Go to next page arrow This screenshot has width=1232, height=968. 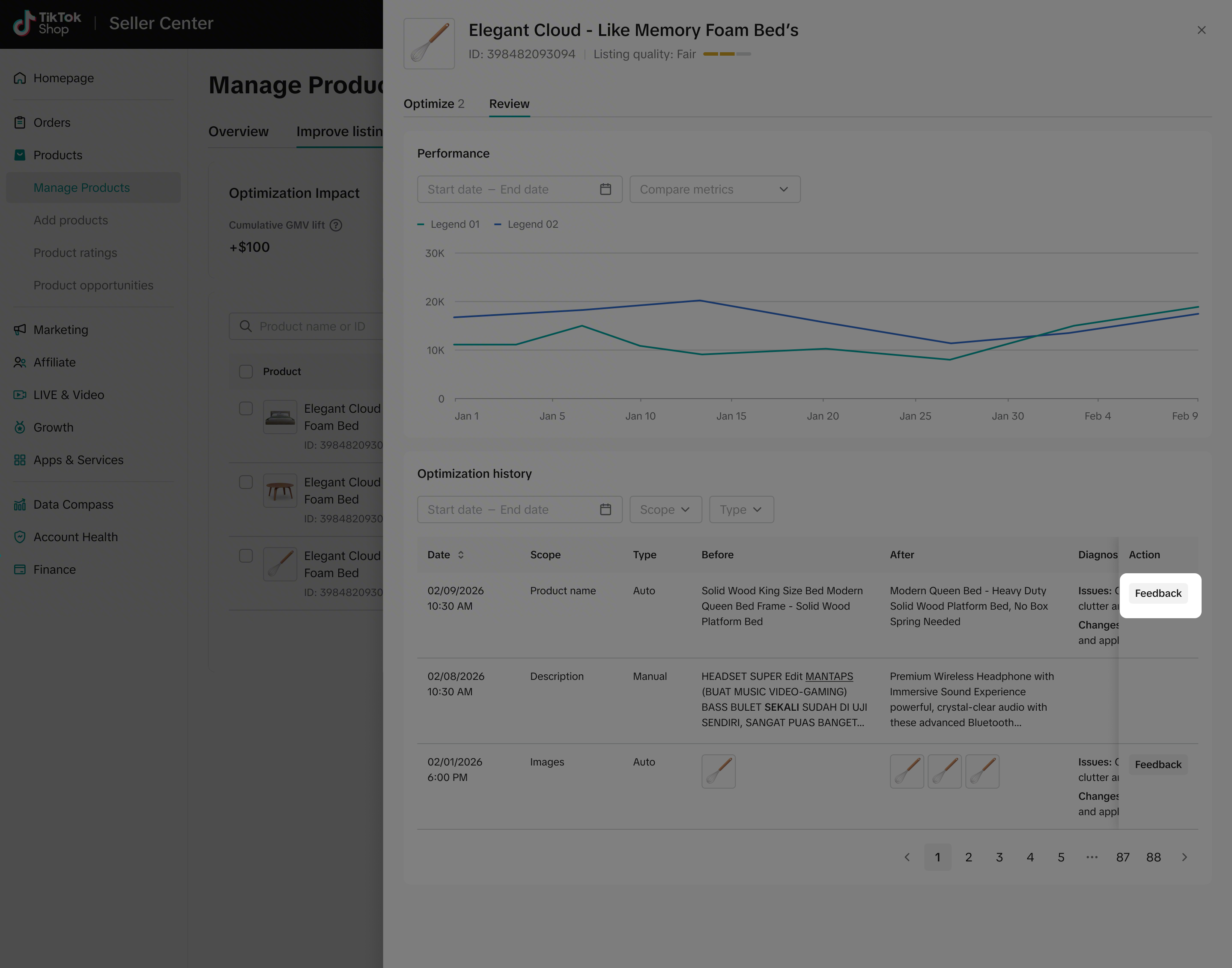(1184, 857)
